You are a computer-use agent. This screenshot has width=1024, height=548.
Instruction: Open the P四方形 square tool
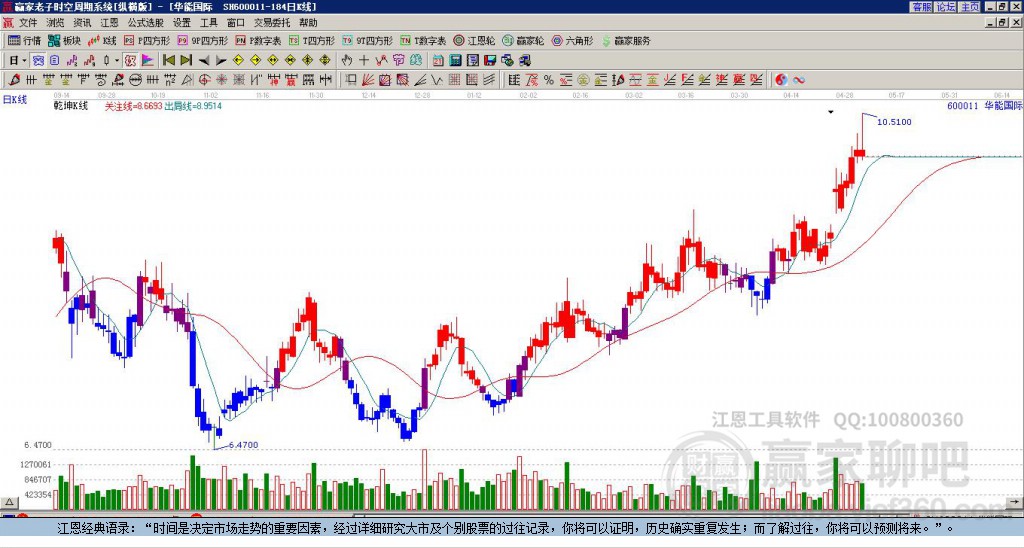pyautogui.click(x=147, y=40)
